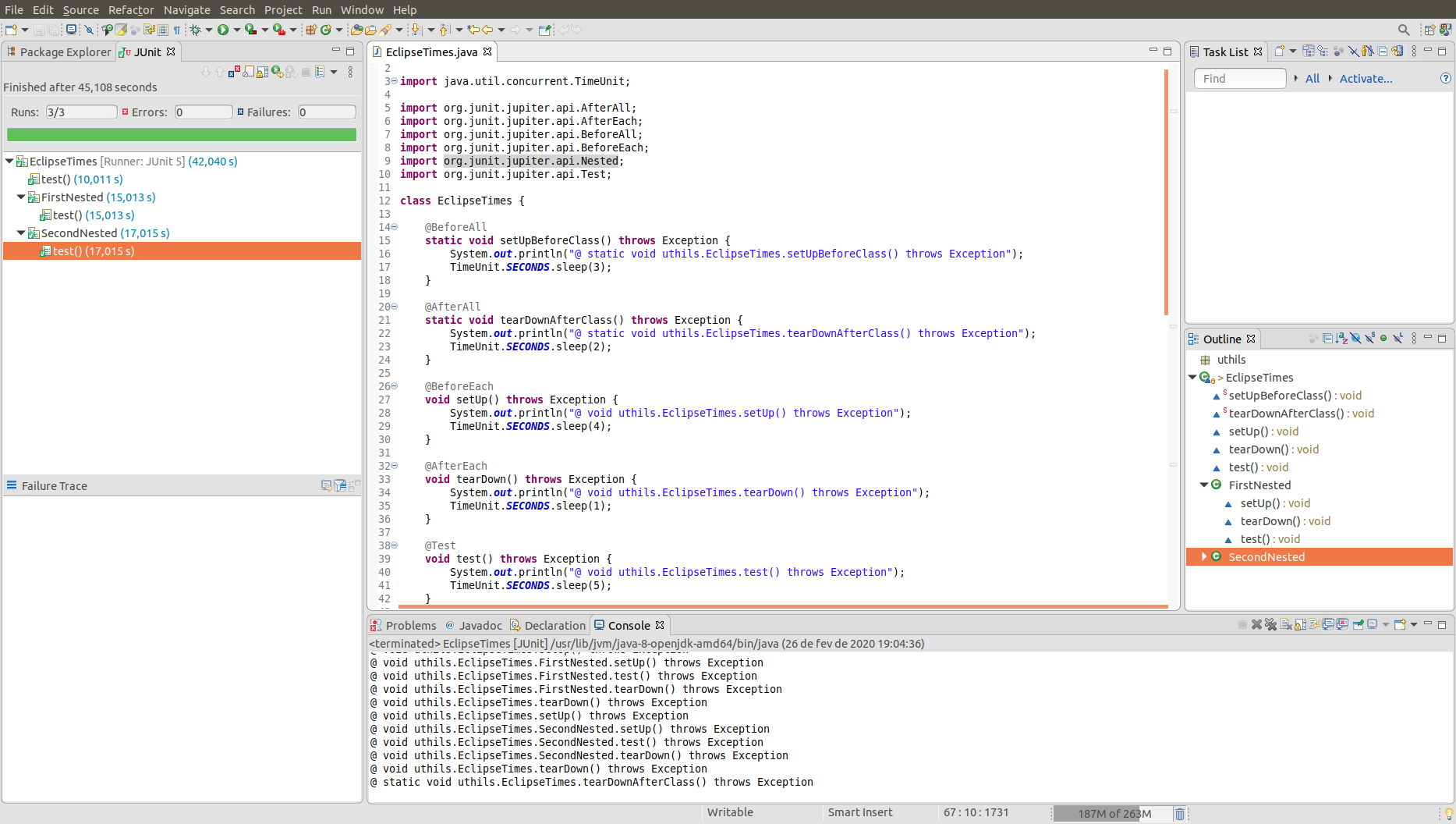Select tearDownAfterClass() in Outline

(x=1294, y=414)
